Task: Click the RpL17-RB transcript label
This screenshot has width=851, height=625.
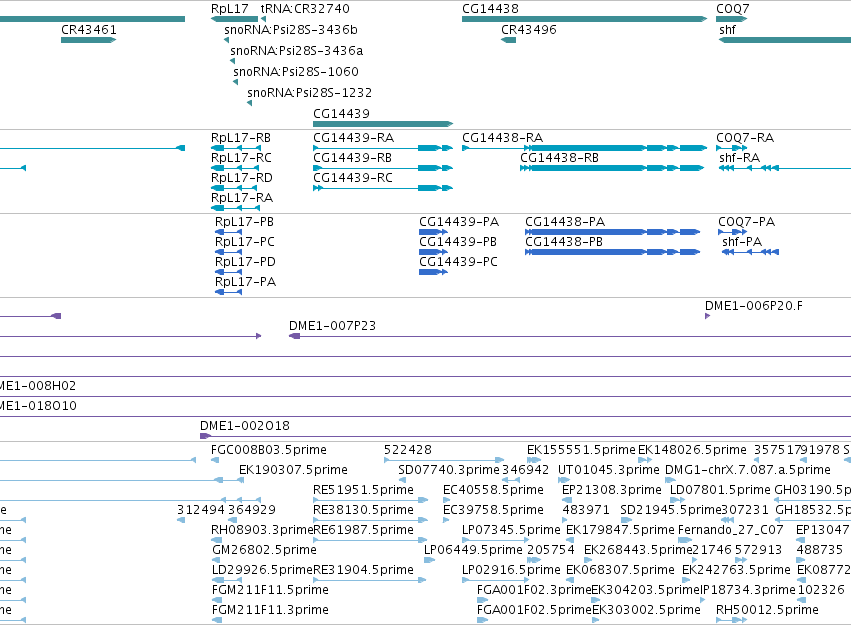Action: click(241, 138)
